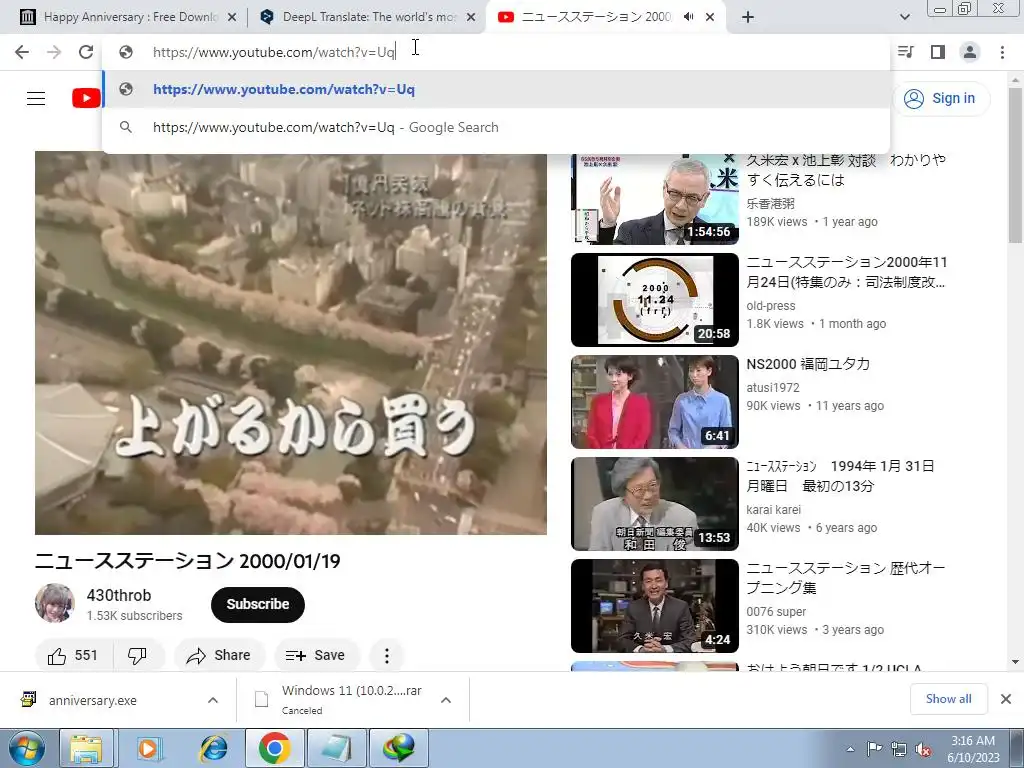Open the 久米宏 x 池上彰 対談 video thumbnail
The height and width of the screenshot is (768, 1024).
[x=654, y=199]
